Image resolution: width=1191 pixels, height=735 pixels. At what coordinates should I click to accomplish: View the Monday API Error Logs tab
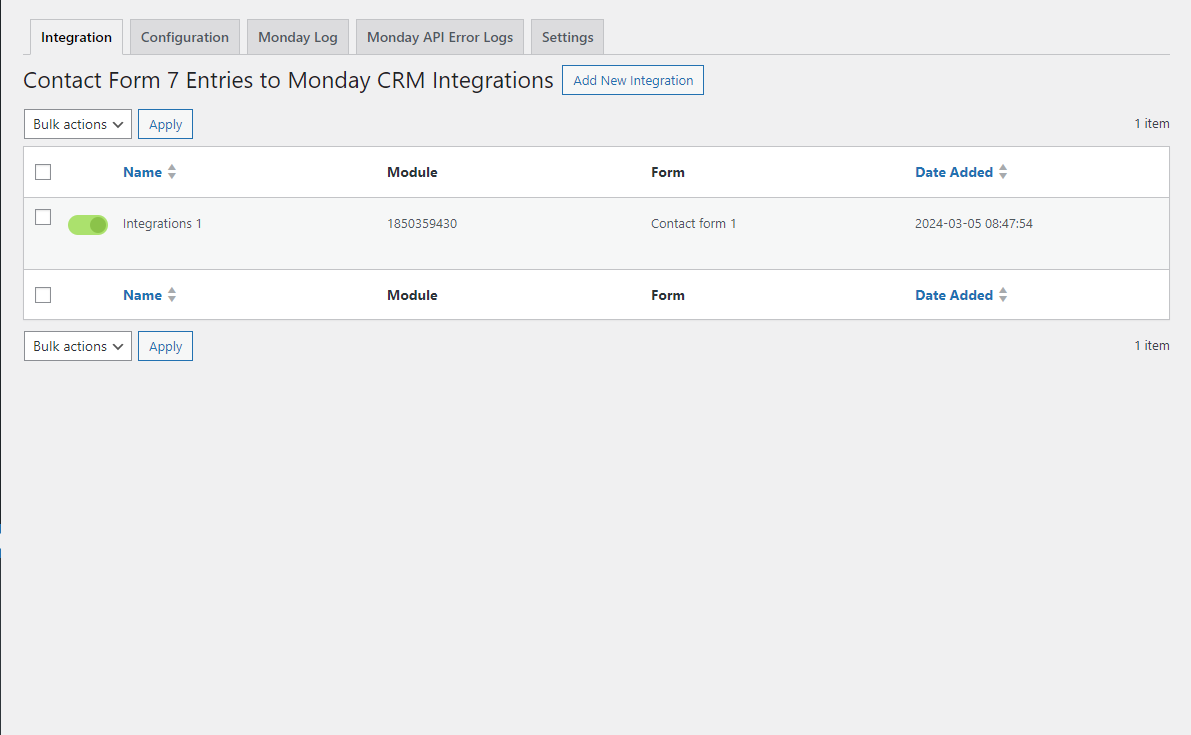(440, 37)
